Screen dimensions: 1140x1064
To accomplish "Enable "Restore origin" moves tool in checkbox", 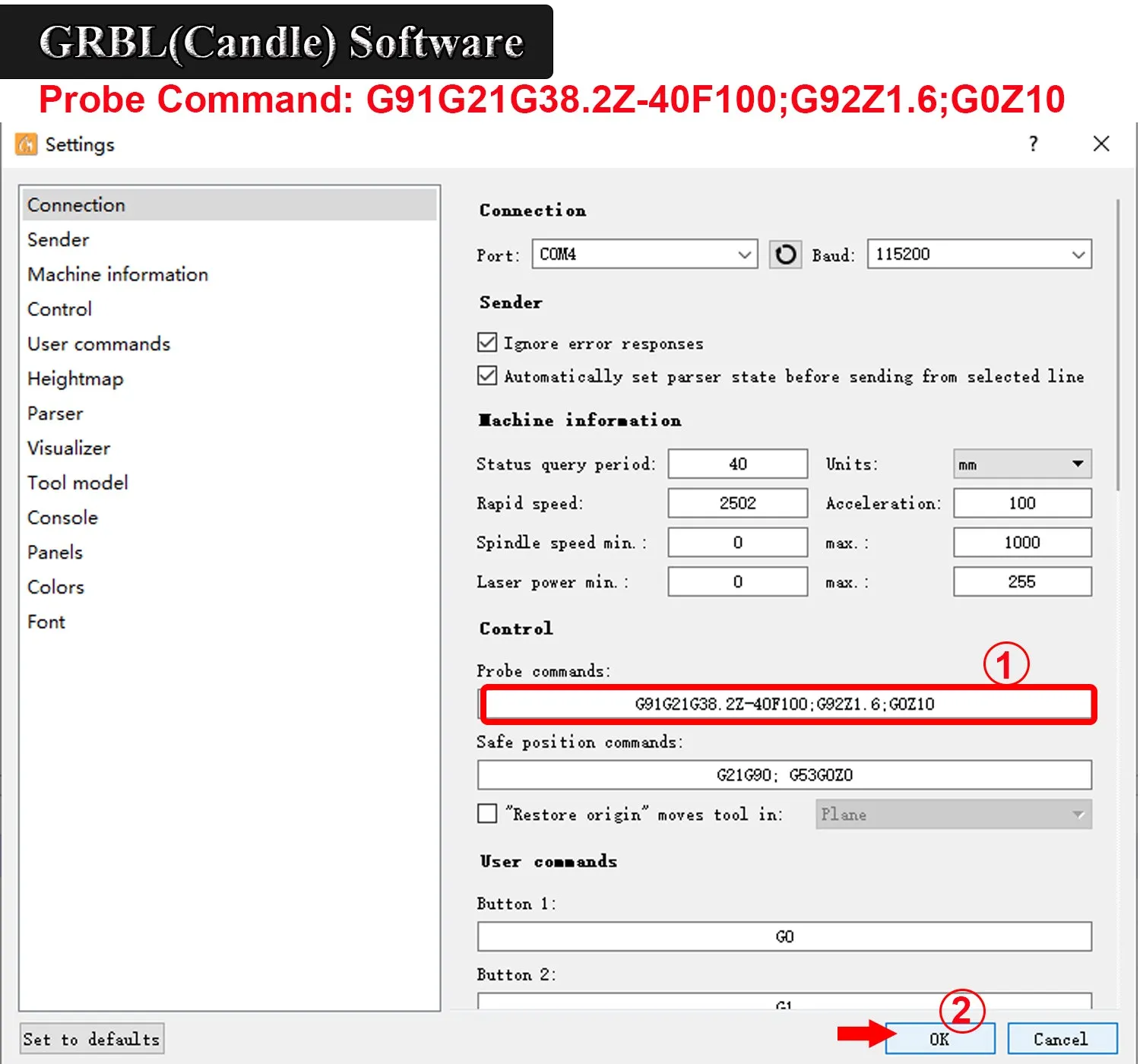I will [487, 814].
